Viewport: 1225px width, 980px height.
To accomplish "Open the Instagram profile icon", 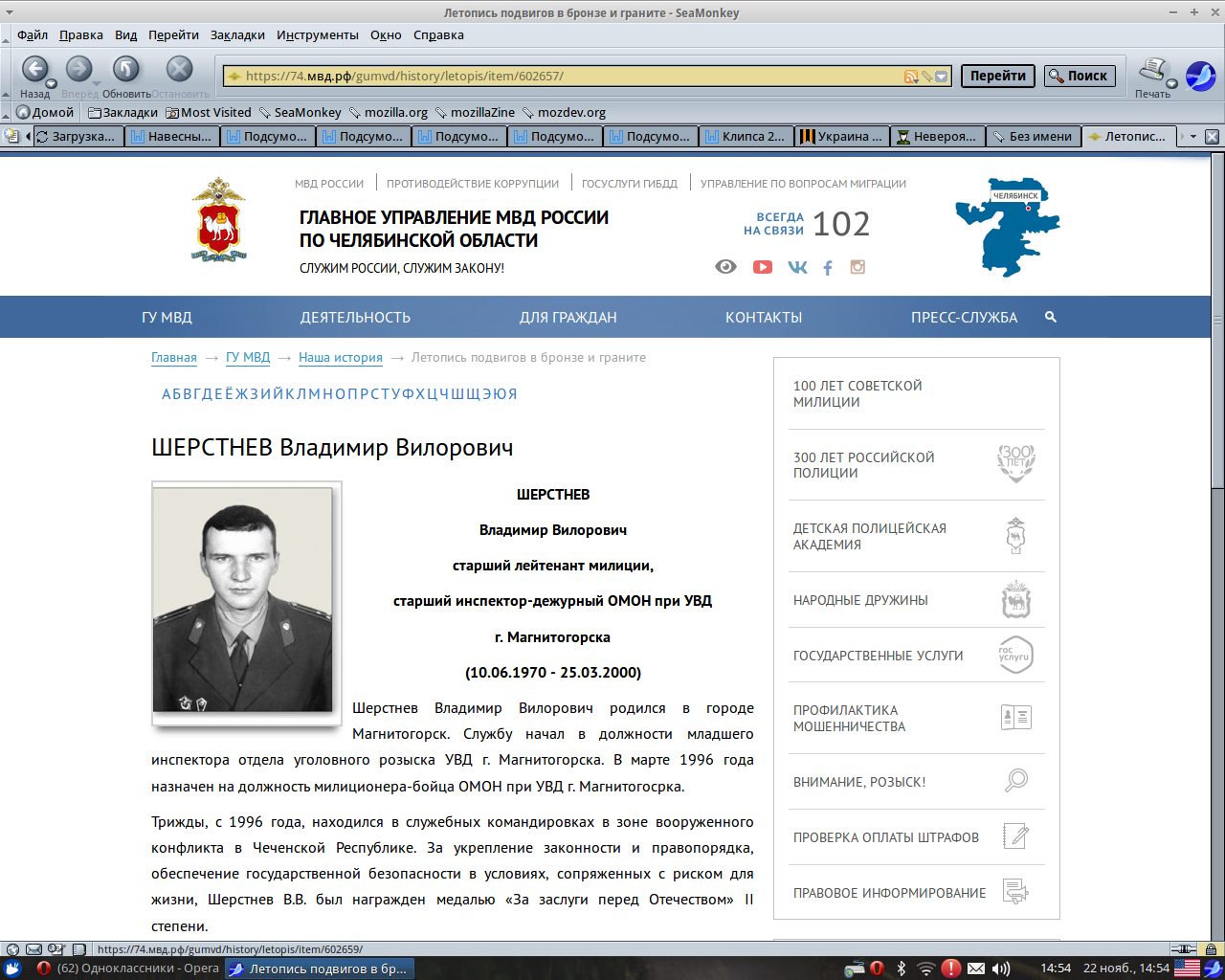I will (857, 267).
